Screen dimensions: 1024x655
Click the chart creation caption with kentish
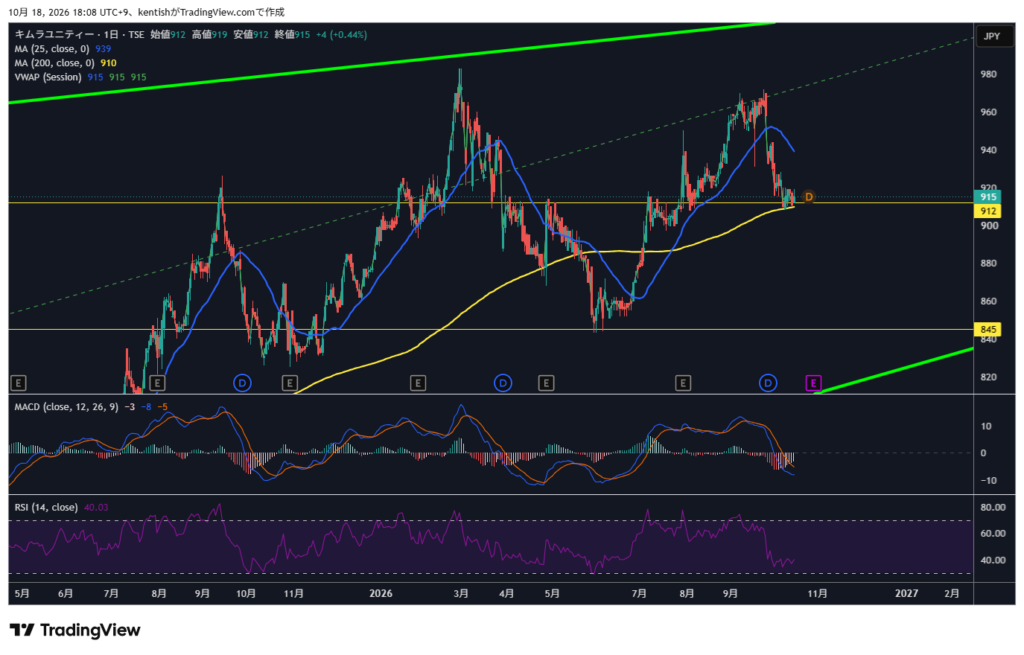pos(146,12)
